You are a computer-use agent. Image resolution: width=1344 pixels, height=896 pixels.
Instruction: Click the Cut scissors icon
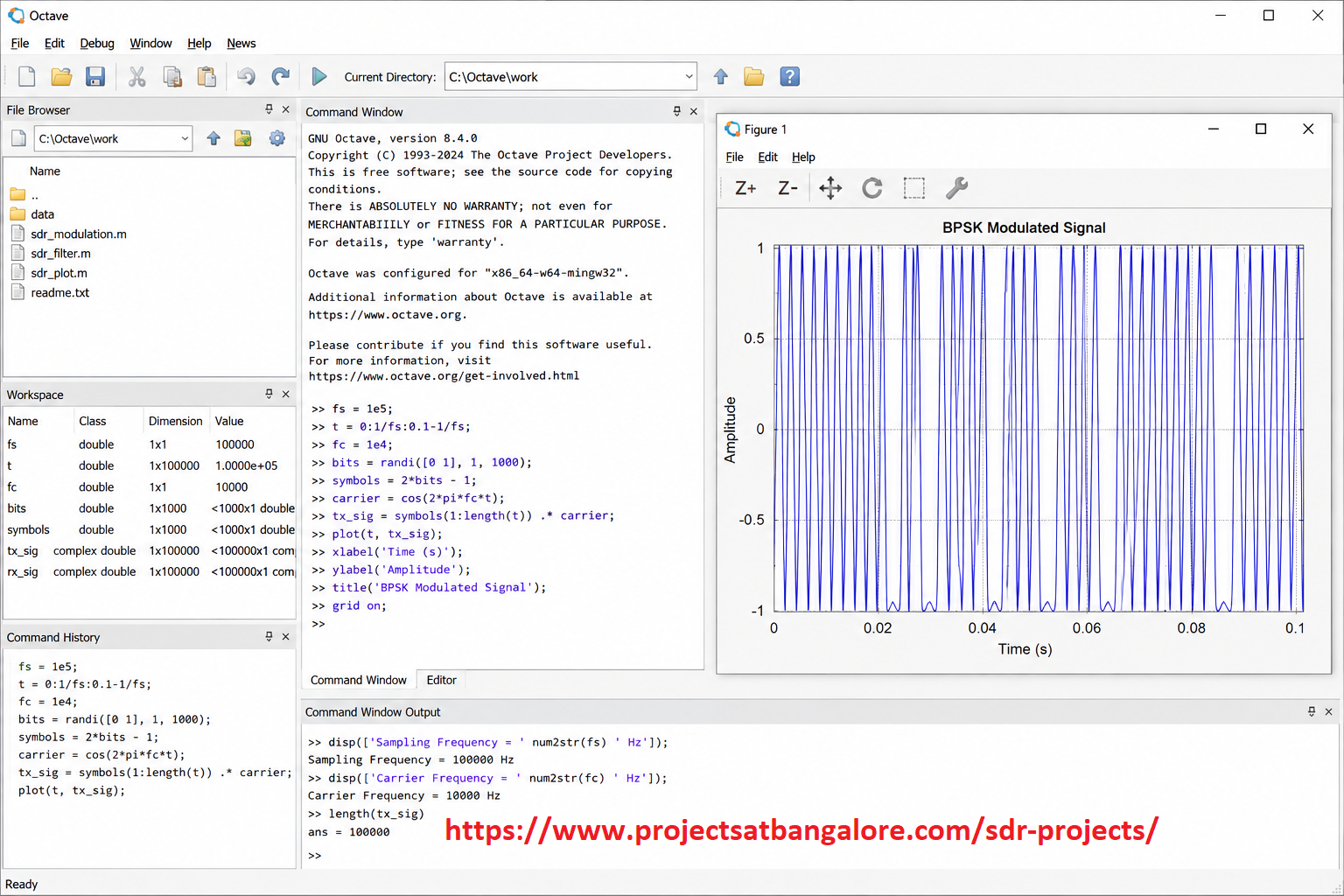coord(136,77)
